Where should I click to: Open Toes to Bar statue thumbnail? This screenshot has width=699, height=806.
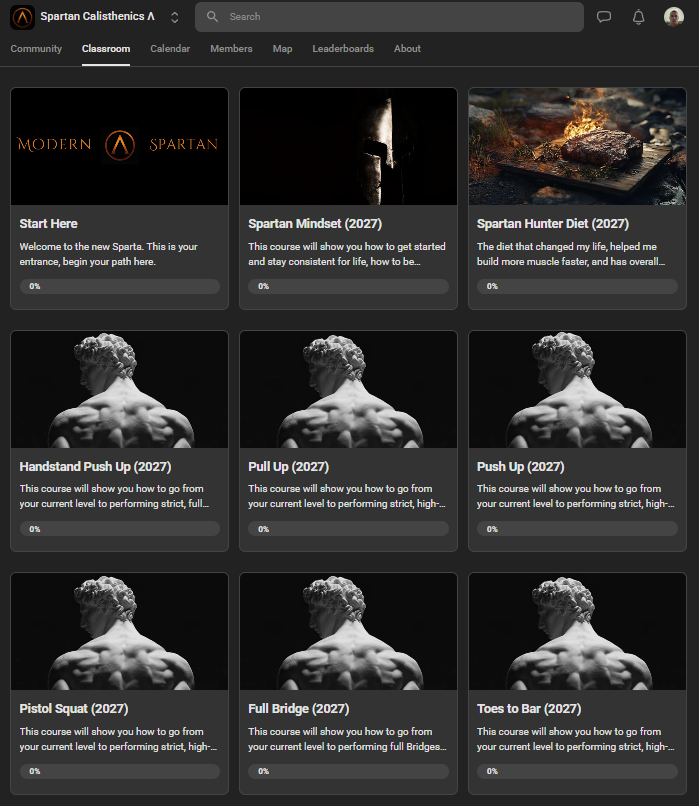point(577,631)
